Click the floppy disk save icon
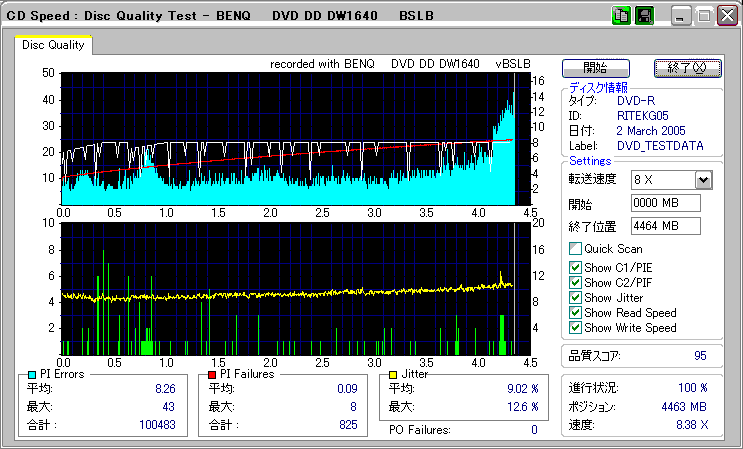743x449 pixels. point(644,16)
